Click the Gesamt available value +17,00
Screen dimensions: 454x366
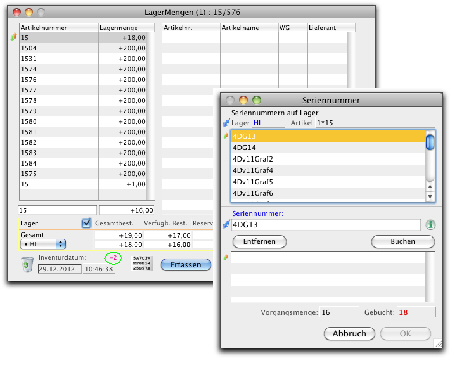coord(179,235)
